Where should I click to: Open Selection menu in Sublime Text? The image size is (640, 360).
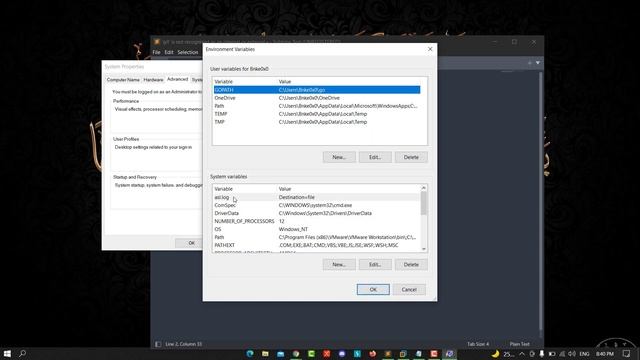click(188, 52)
